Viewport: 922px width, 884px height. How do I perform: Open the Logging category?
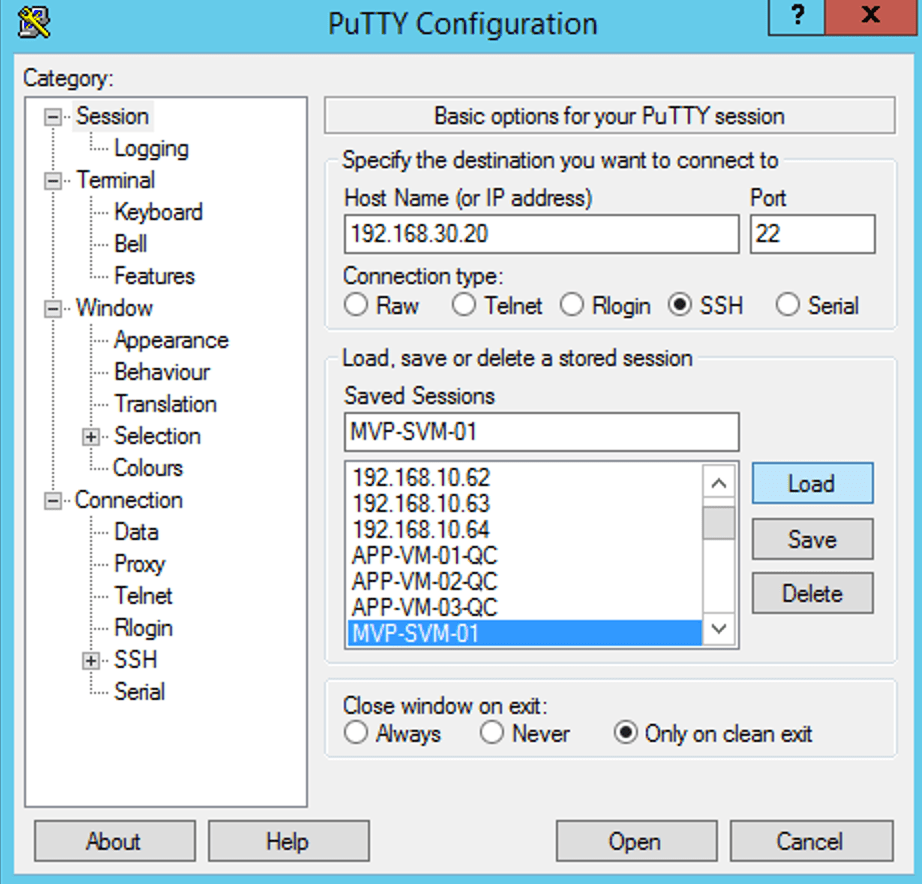151,148
